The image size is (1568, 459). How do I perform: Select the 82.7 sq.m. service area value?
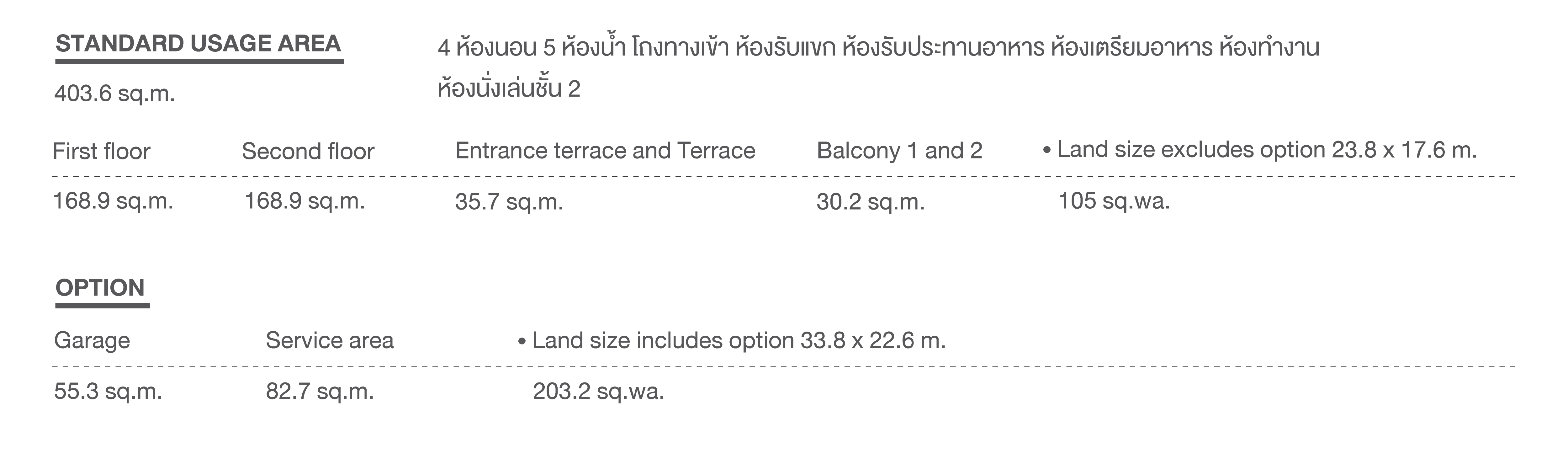point(320,392)
